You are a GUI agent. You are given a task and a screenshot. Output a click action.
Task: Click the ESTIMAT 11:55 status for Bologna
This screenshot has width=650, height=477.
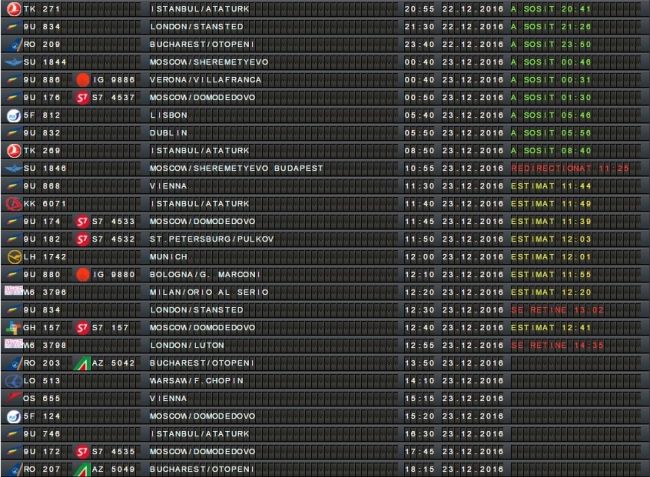(x=551, y=275)
